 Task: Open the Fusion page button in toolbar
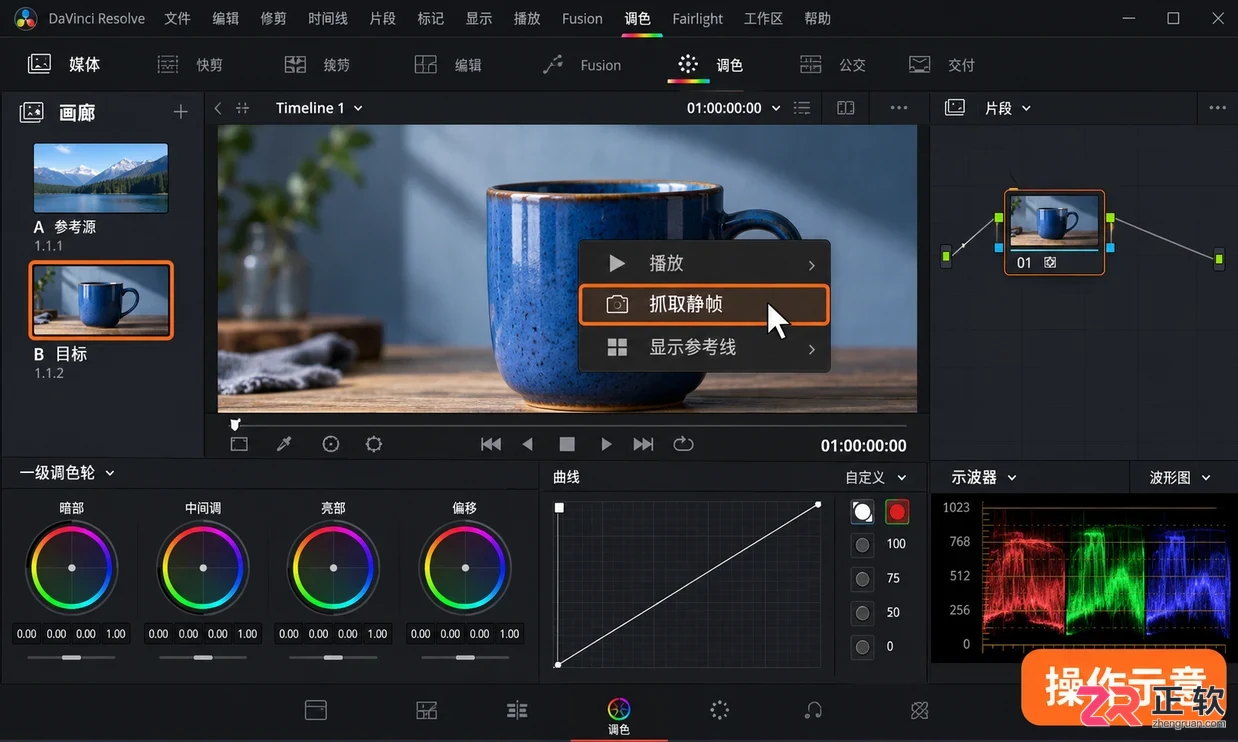pyautogui.click(x=581, y=65)
